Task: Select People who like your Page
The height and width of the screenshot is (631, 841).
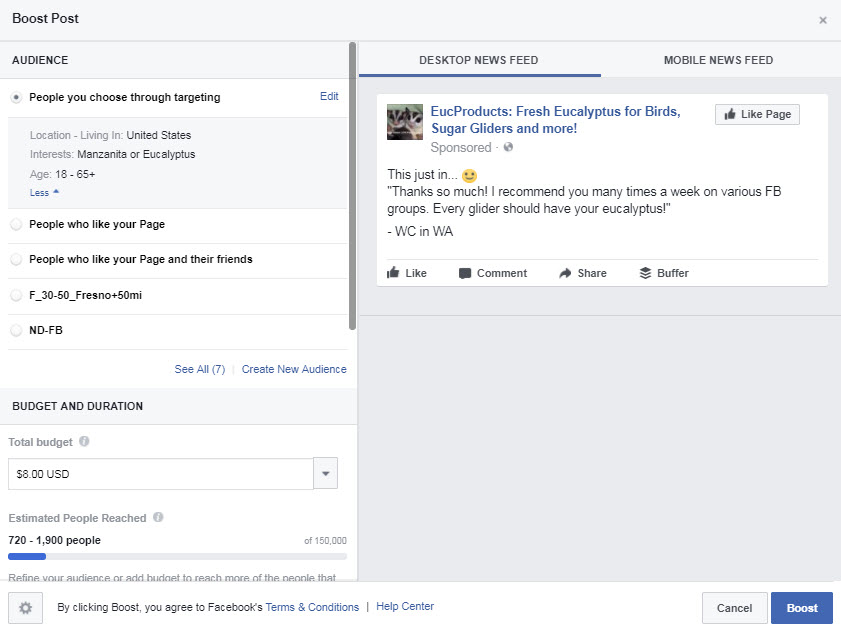Action: point(16,224)
